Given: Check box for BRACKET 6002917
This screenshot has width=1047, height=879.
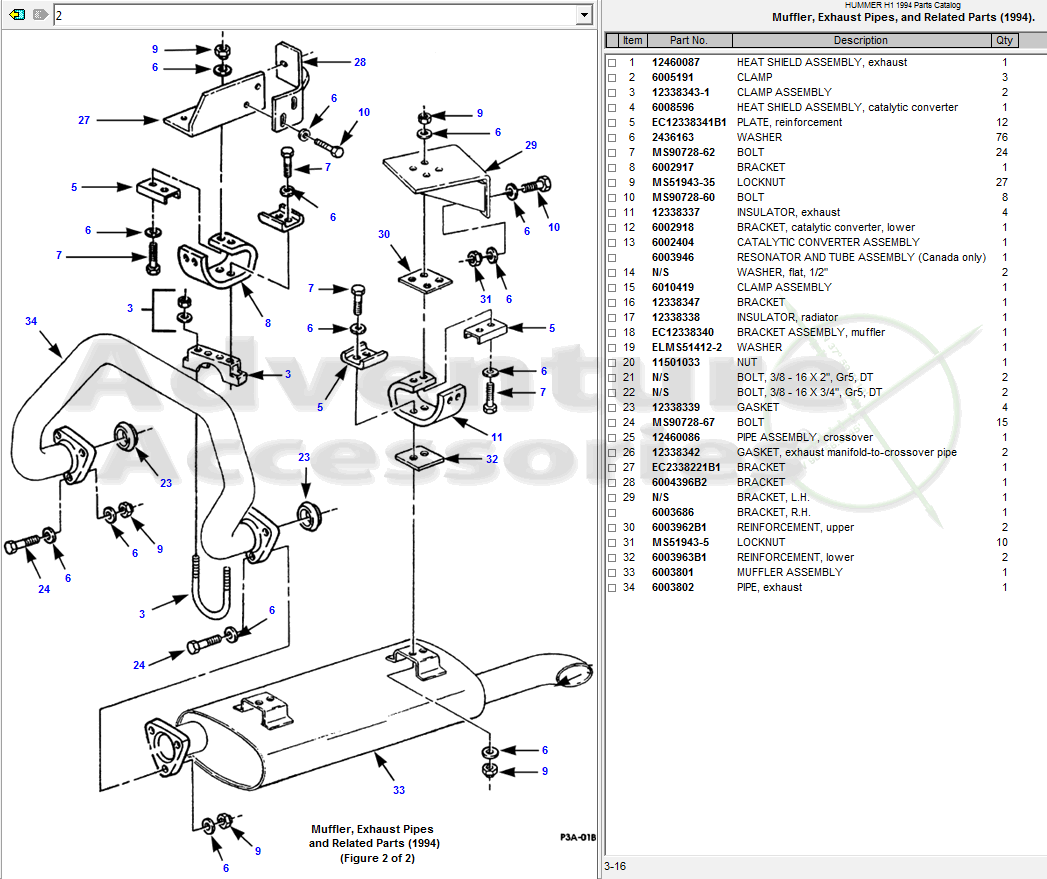Looking at the screenshot, I should pyautogui.click(x=612, y=168).
